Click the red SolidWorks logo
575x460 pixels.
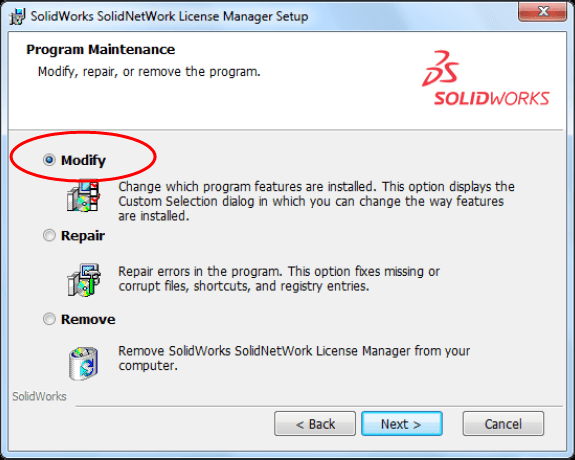486,78
